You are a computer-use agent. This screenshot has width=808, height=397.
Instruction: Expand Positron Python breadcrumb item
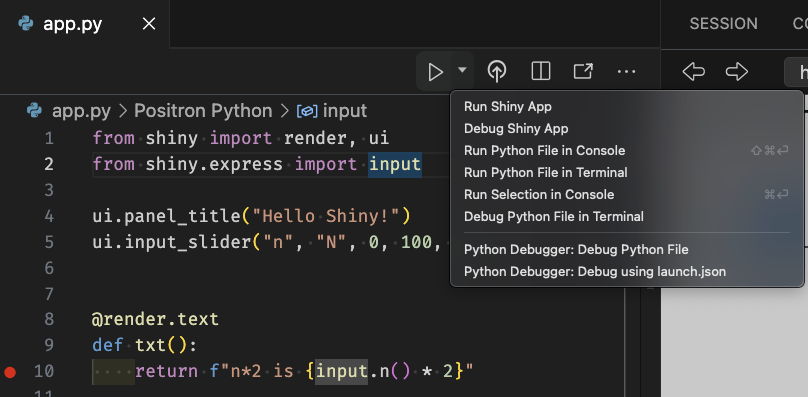(x=203, y=111)
